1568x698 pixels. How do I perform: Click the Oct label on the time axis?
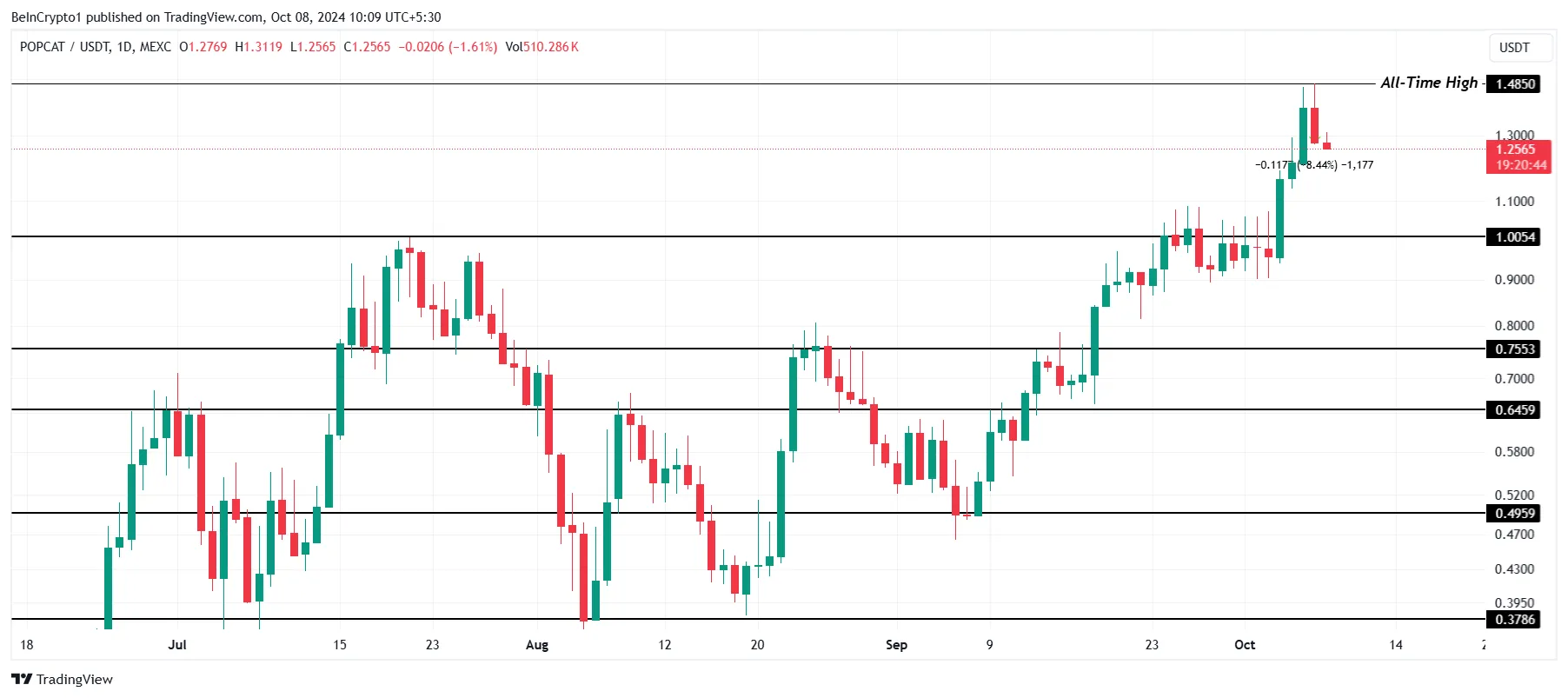point(1245,645)
